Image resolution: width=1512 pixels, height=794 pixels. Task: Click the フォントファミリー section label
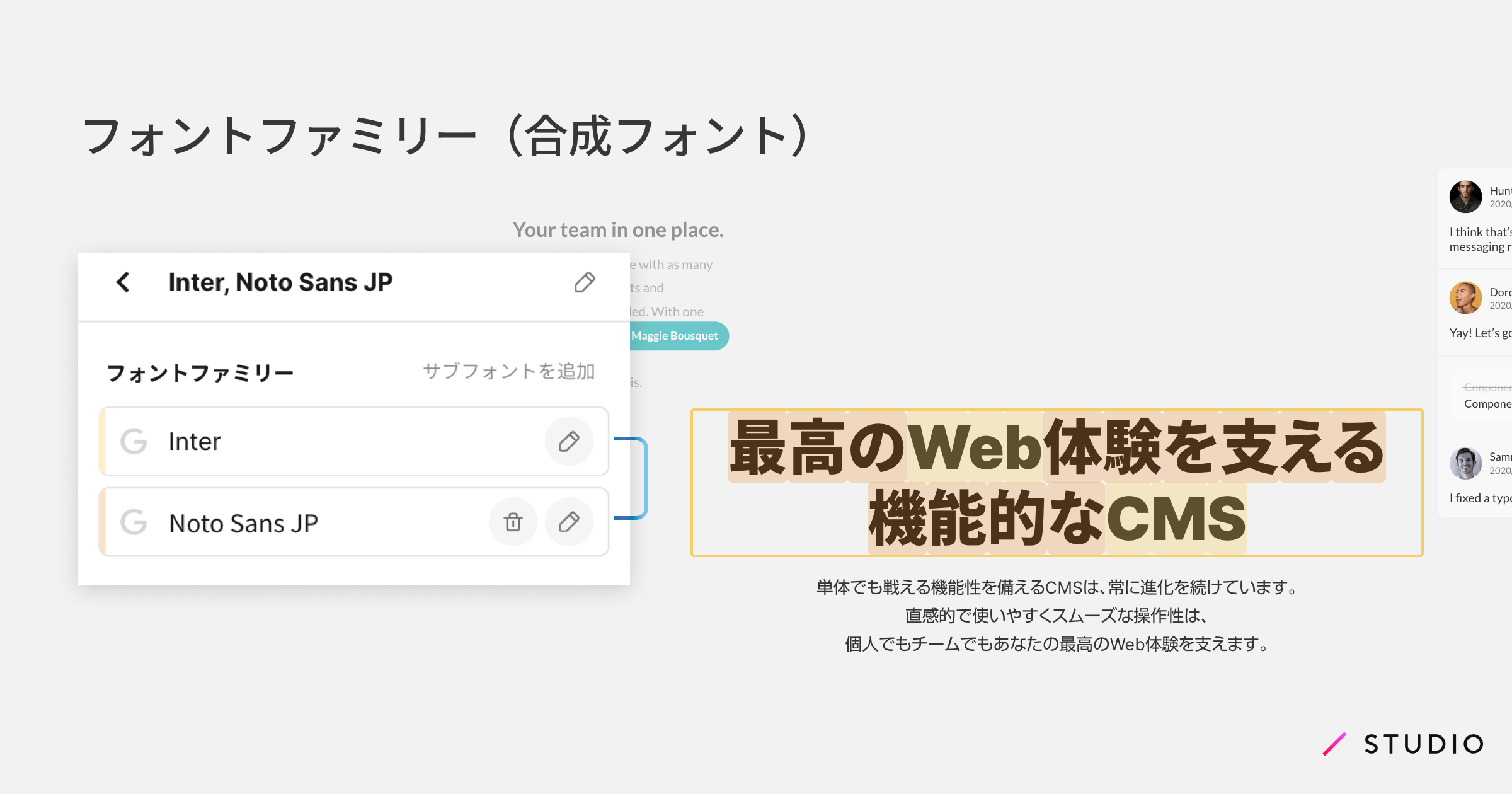click(200, 372)
